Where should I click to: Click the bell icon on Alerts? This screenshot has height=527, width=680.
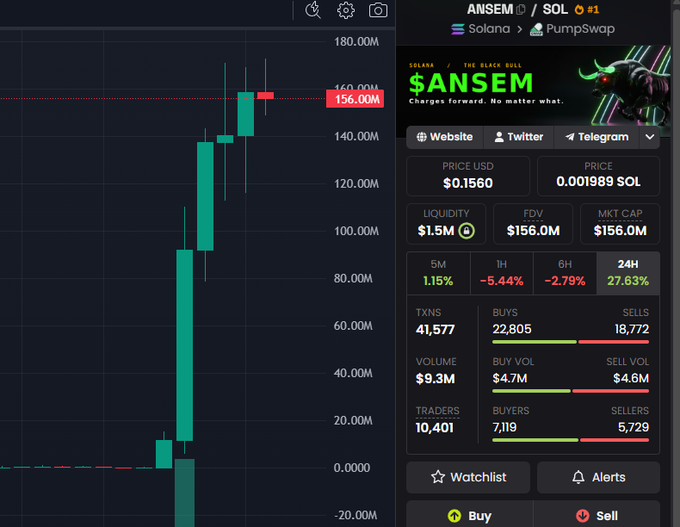point(578,477)
